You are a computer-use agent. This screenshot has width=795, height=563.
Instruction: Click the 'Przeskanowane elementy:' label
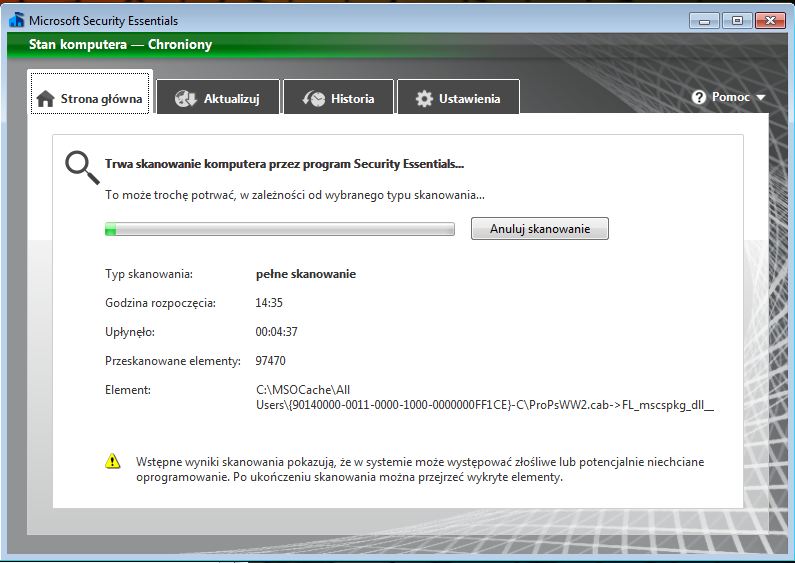pos(173,361)
